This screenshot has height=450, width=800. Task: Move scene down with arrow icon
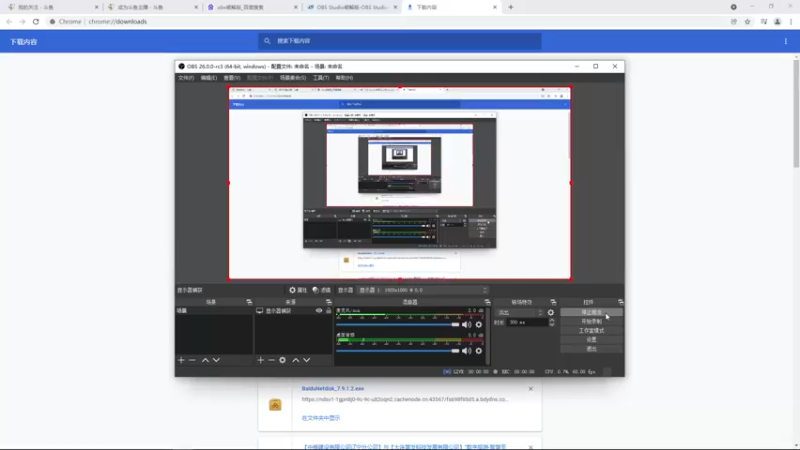point(216,360)
